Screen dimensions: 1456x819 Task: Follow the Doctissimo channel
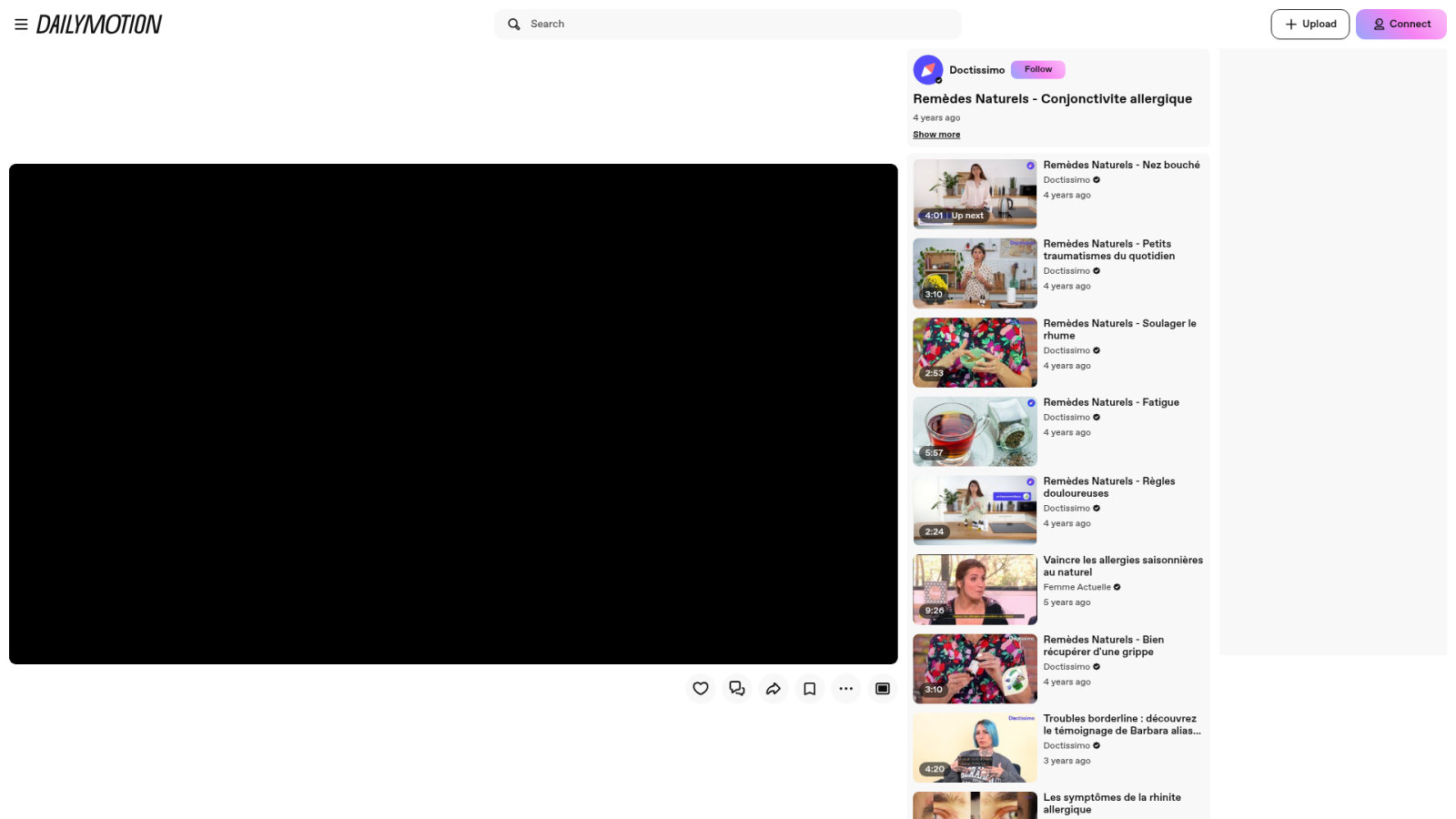coord(1038,69)
